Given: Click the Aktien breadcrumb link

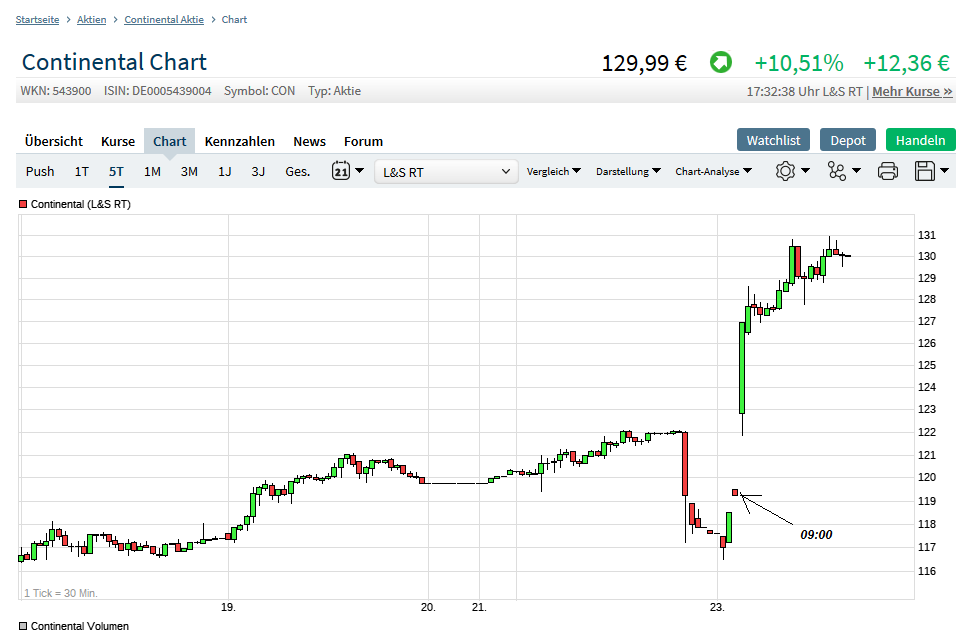Looking at the screenshot, I should pos(91,20).
